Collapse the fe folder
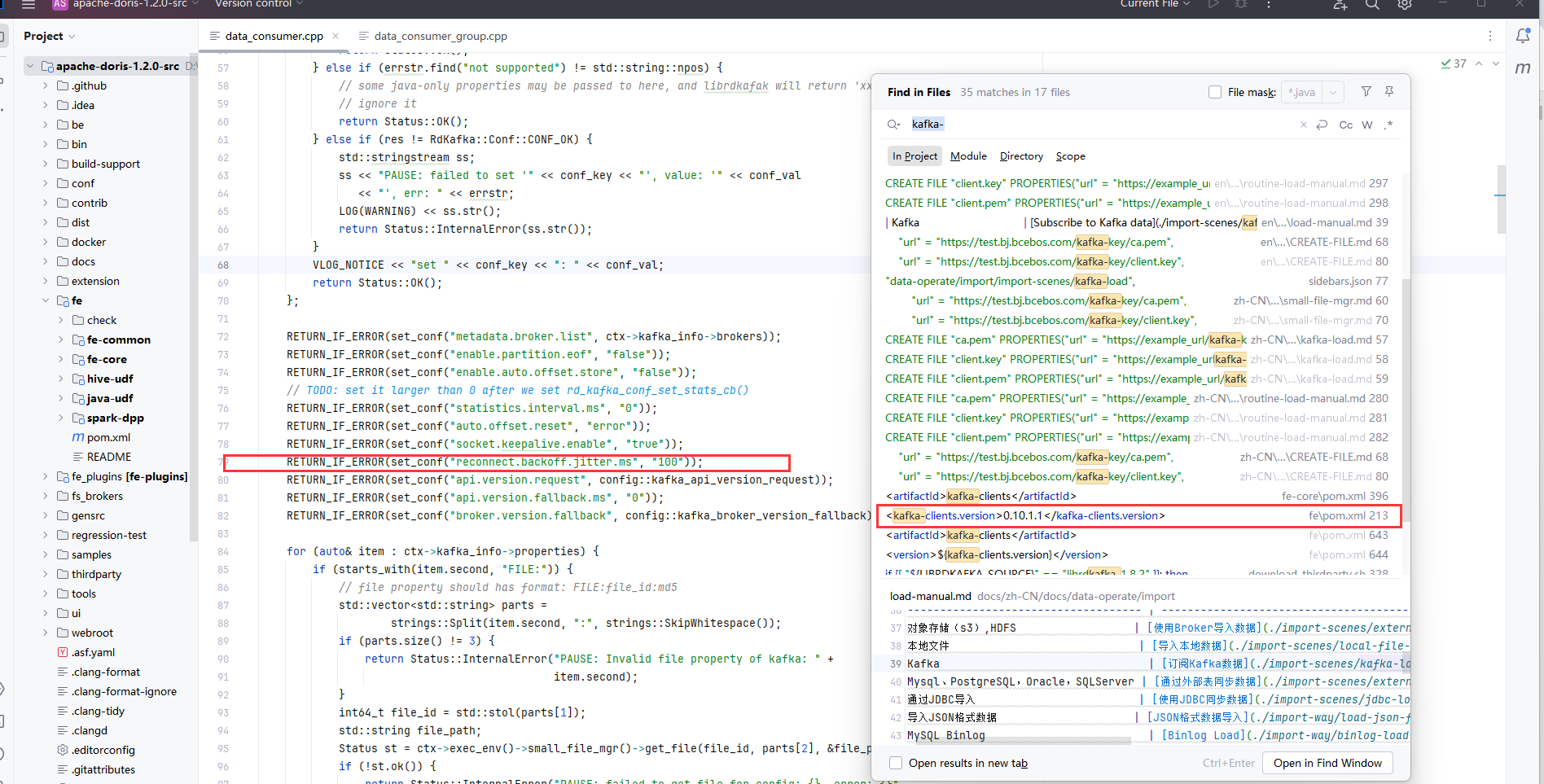1544x784 pixels. tap(46, 300)
